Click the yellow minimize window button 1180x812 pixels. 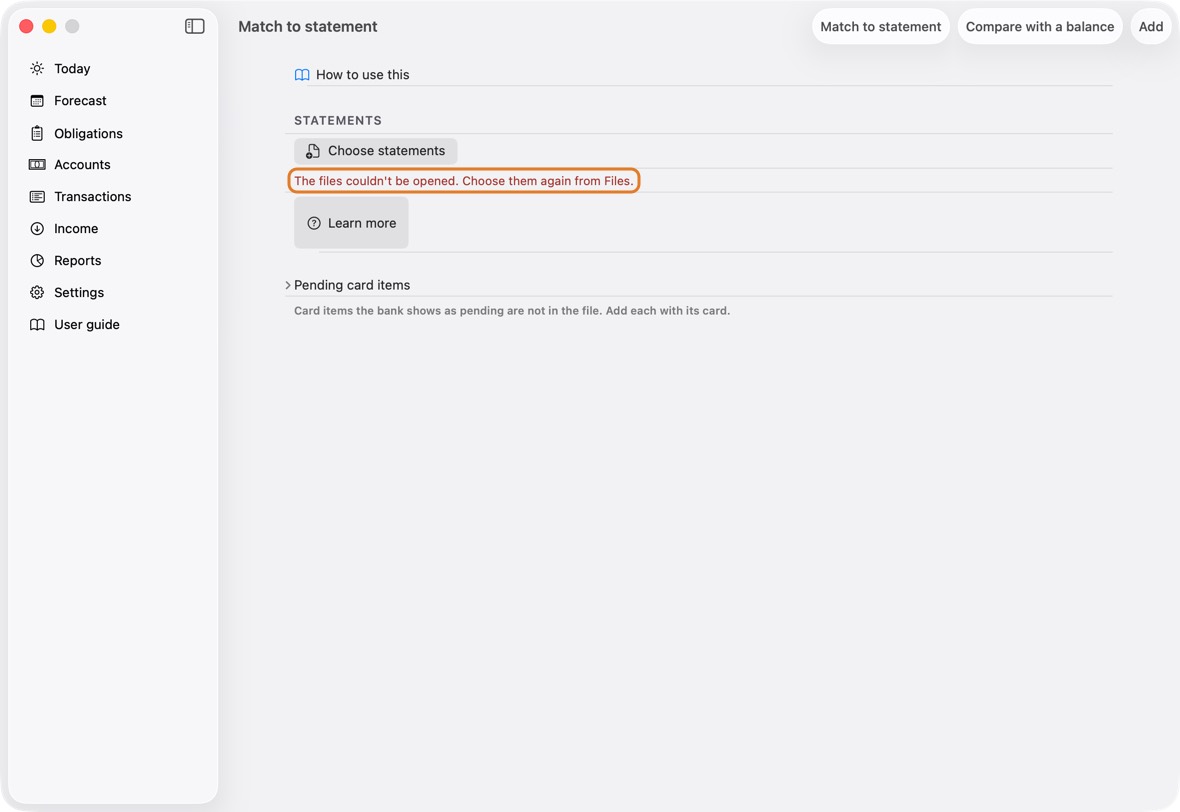pos(49,26)
